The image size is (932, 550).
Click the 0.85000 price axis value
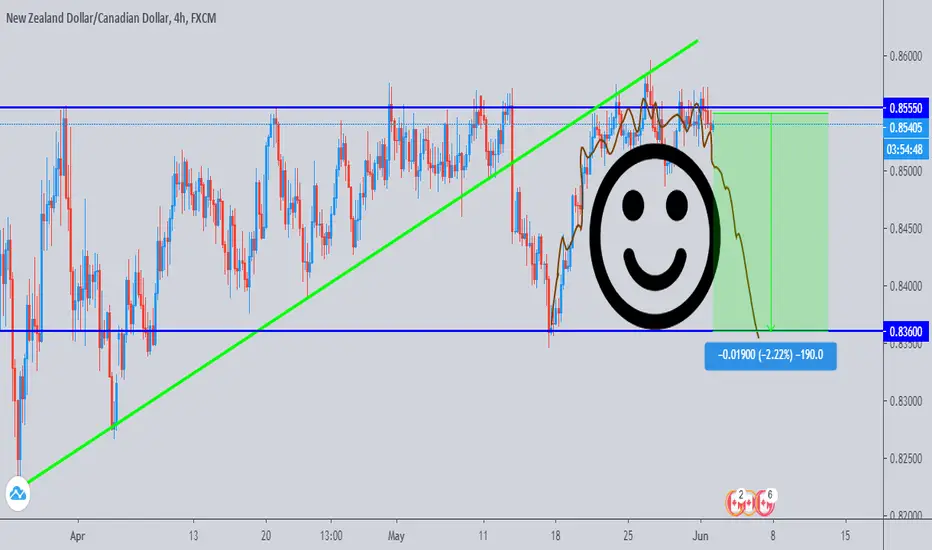coord(906,171)
